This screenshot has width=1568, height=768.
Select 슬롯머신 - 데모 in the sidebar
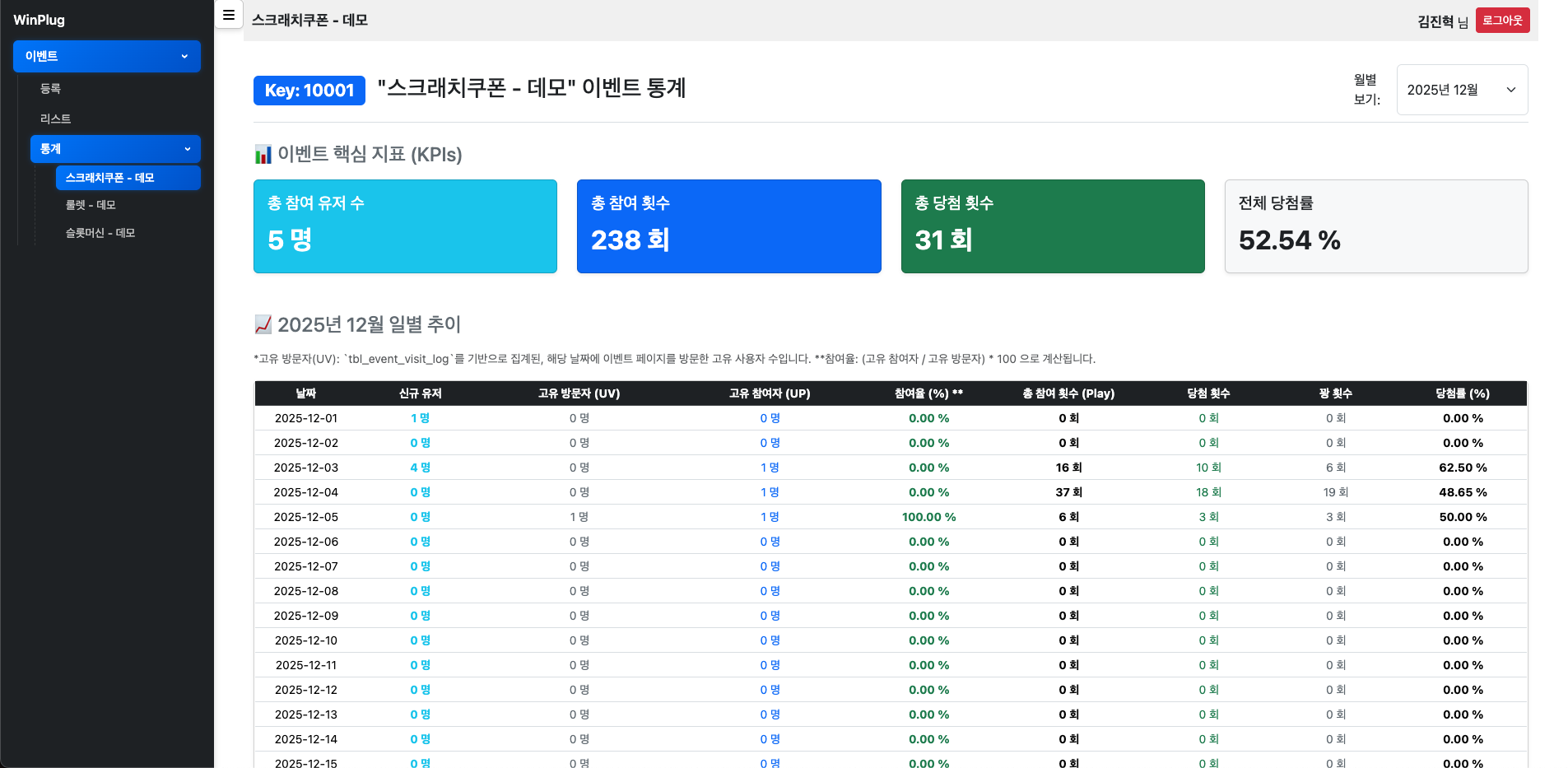pos(99,233)
